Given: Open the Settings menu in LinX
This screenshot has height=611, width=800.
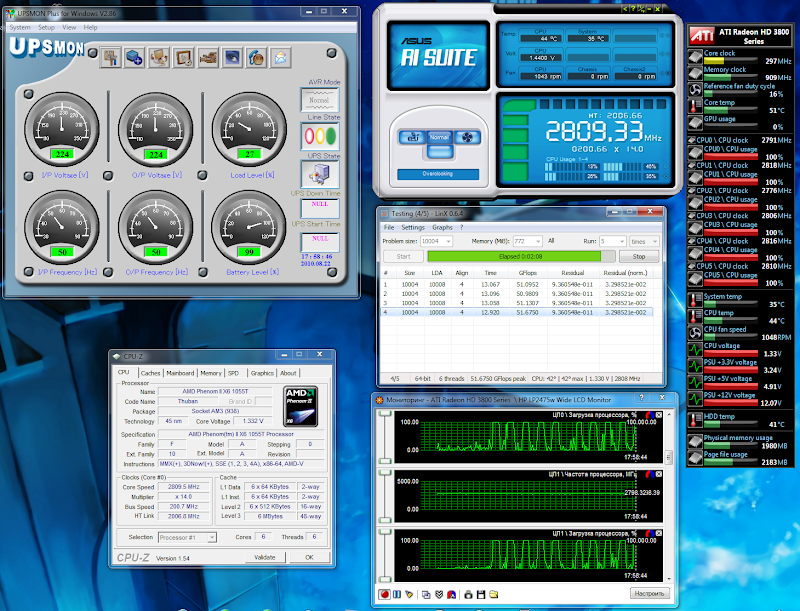Looking at the screenshot, I should (x=413, y=227).
